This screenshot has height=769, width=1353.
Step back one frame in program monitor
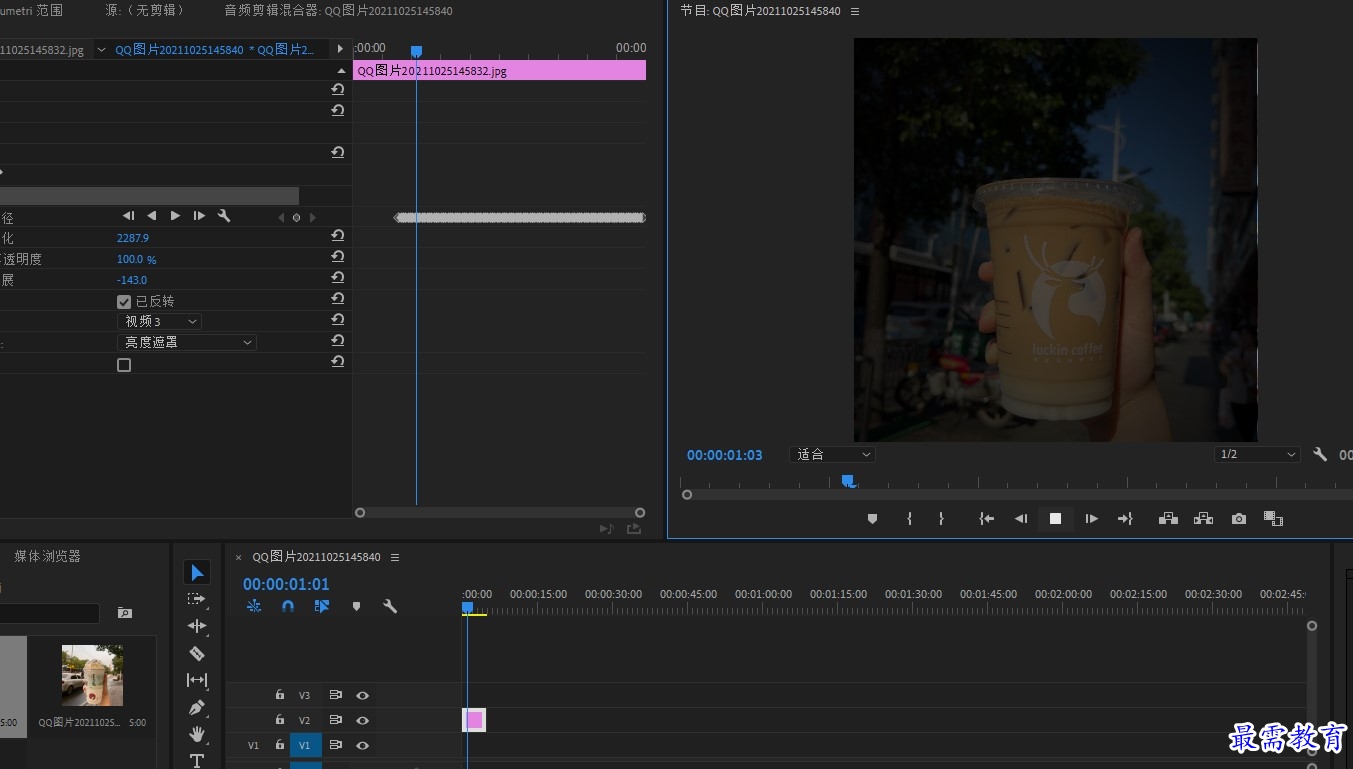tap(1021, 519)
